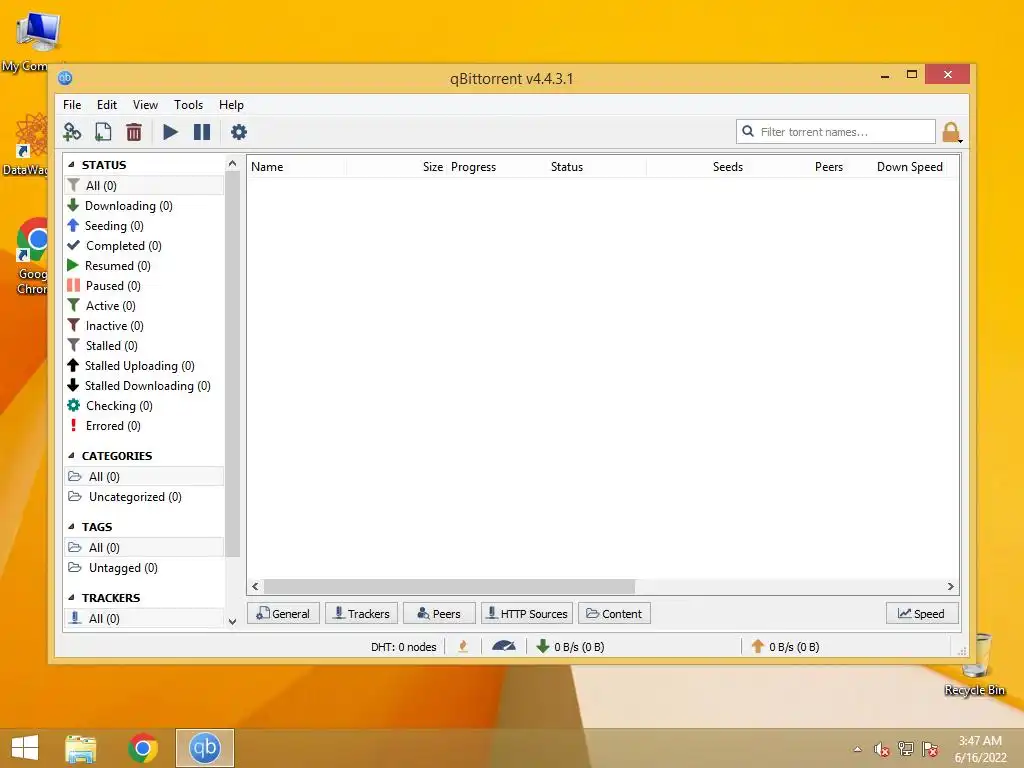Screen dimensions: 1024x768
Task: Sort by the Seeds column header
Action: 696,167
